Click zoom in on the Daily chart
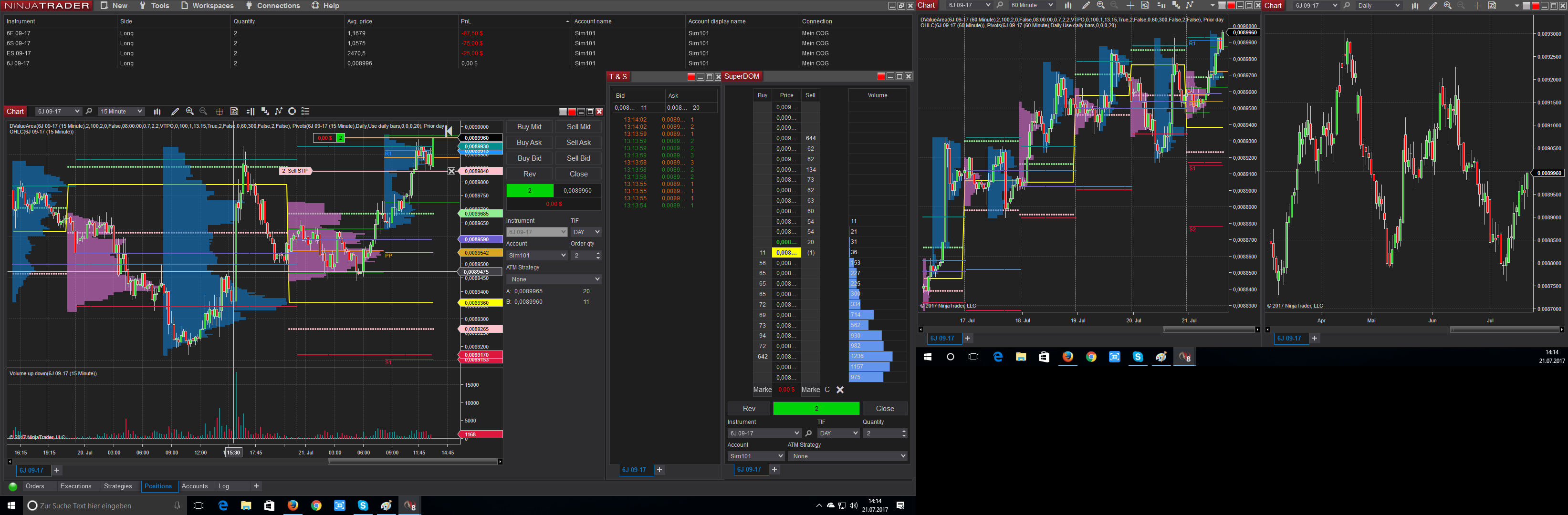The height and width of the screenshot is (515, 1568). tap(1447, 5)
